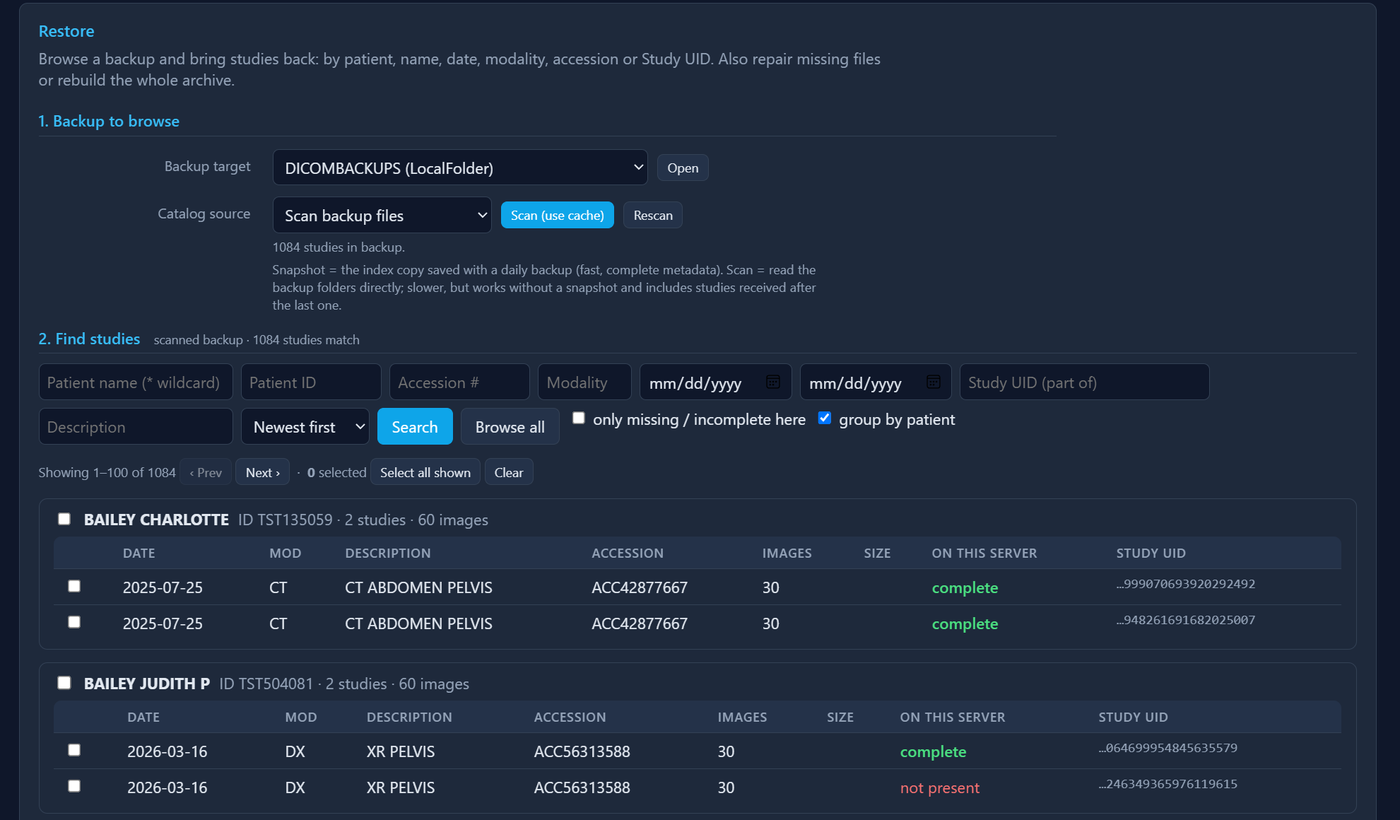Focus the Study UID (part of) field

[x=1085, y=382]
